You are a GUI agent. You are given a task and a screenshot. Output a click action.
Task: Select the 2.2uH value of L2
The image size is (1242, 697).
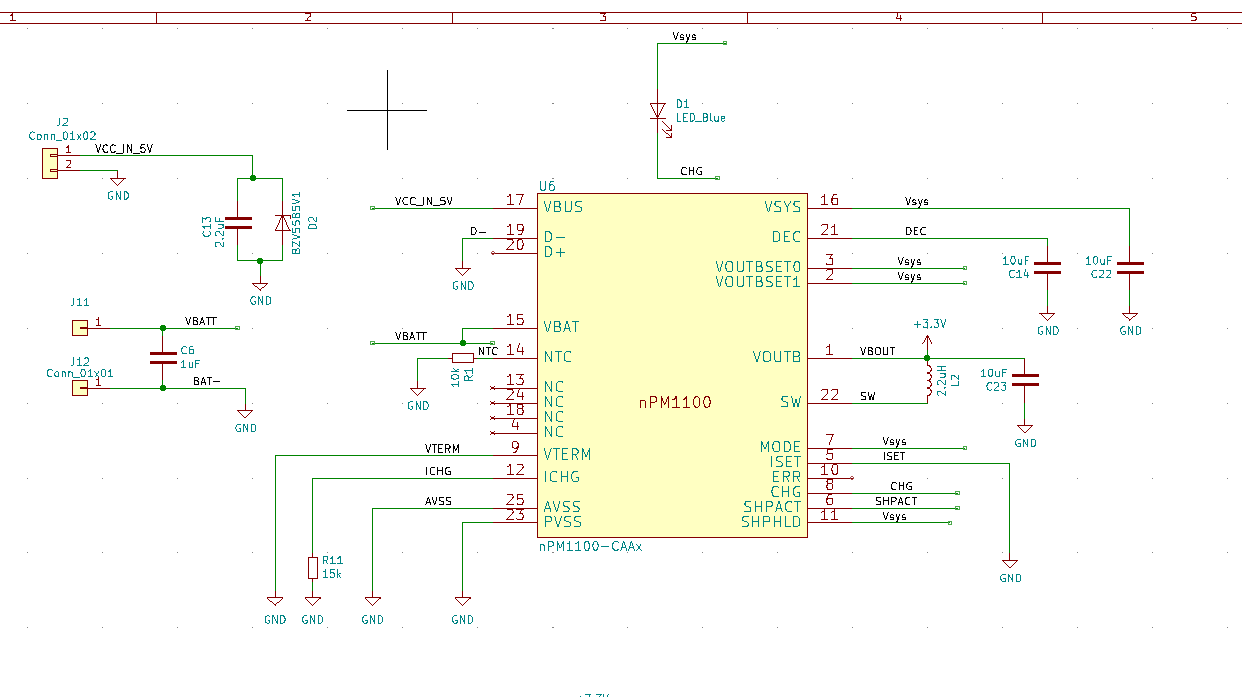(x=943, y=380)
